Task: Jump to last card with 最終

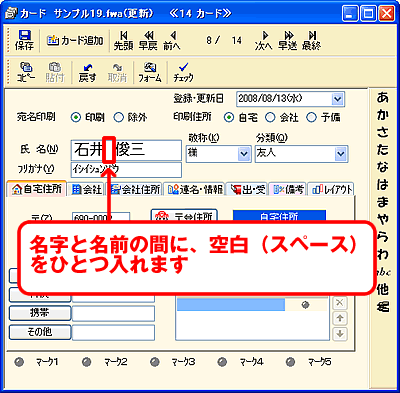Action: tap(312, 41)
